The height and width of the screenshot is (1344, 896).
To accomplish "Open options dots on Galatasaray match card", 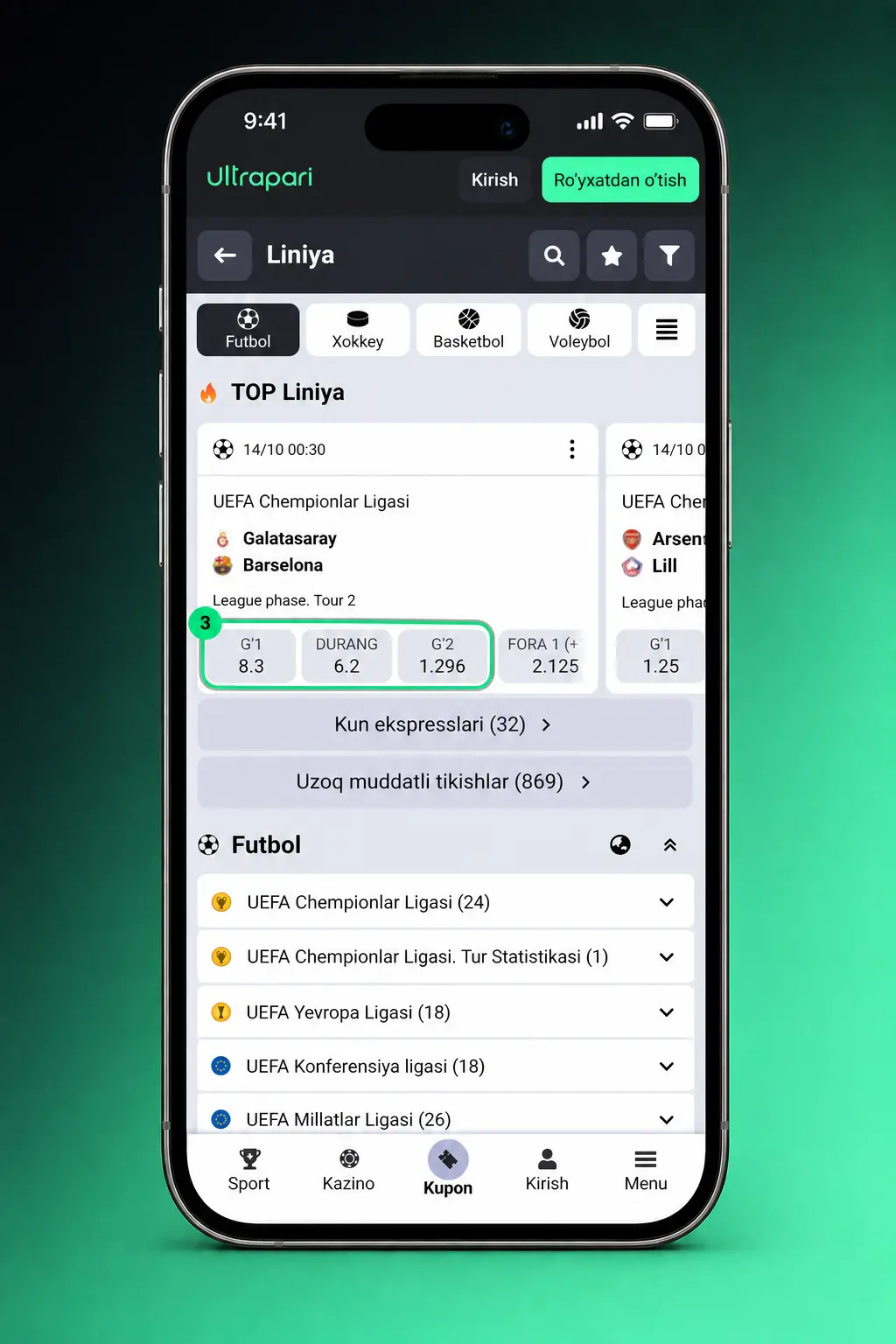I will click(572, 450).
